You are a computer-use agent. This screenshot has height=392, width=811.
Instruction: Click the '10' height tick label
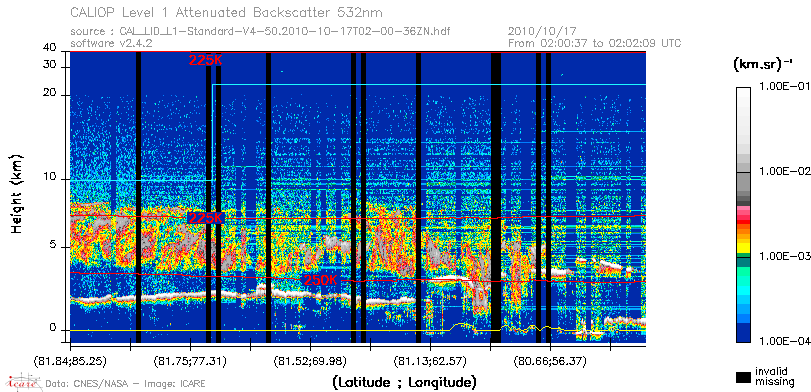[x=50, y=177]
